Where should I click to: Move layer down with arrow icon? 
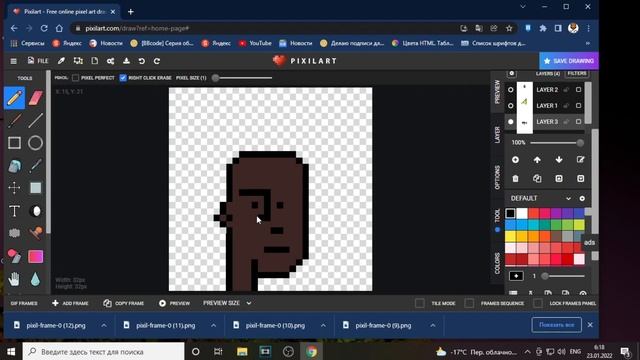559,160
